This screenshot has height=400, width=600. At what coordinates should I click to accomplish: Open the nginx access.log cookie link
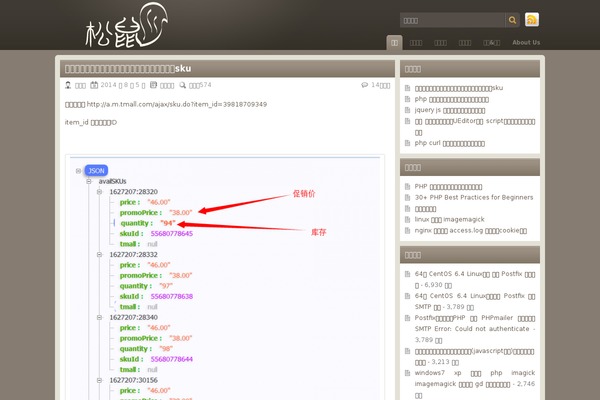click(x=471, y=230)
